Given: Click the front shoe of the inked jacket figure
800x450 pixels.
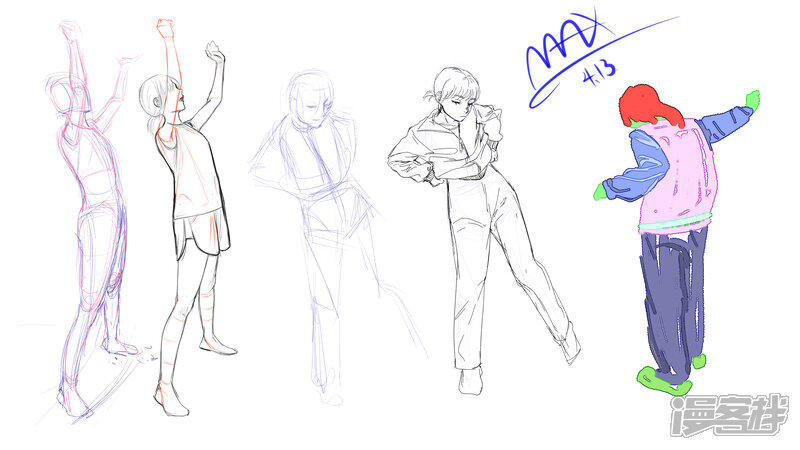Looking at the screenshot, I should point(470,381).
